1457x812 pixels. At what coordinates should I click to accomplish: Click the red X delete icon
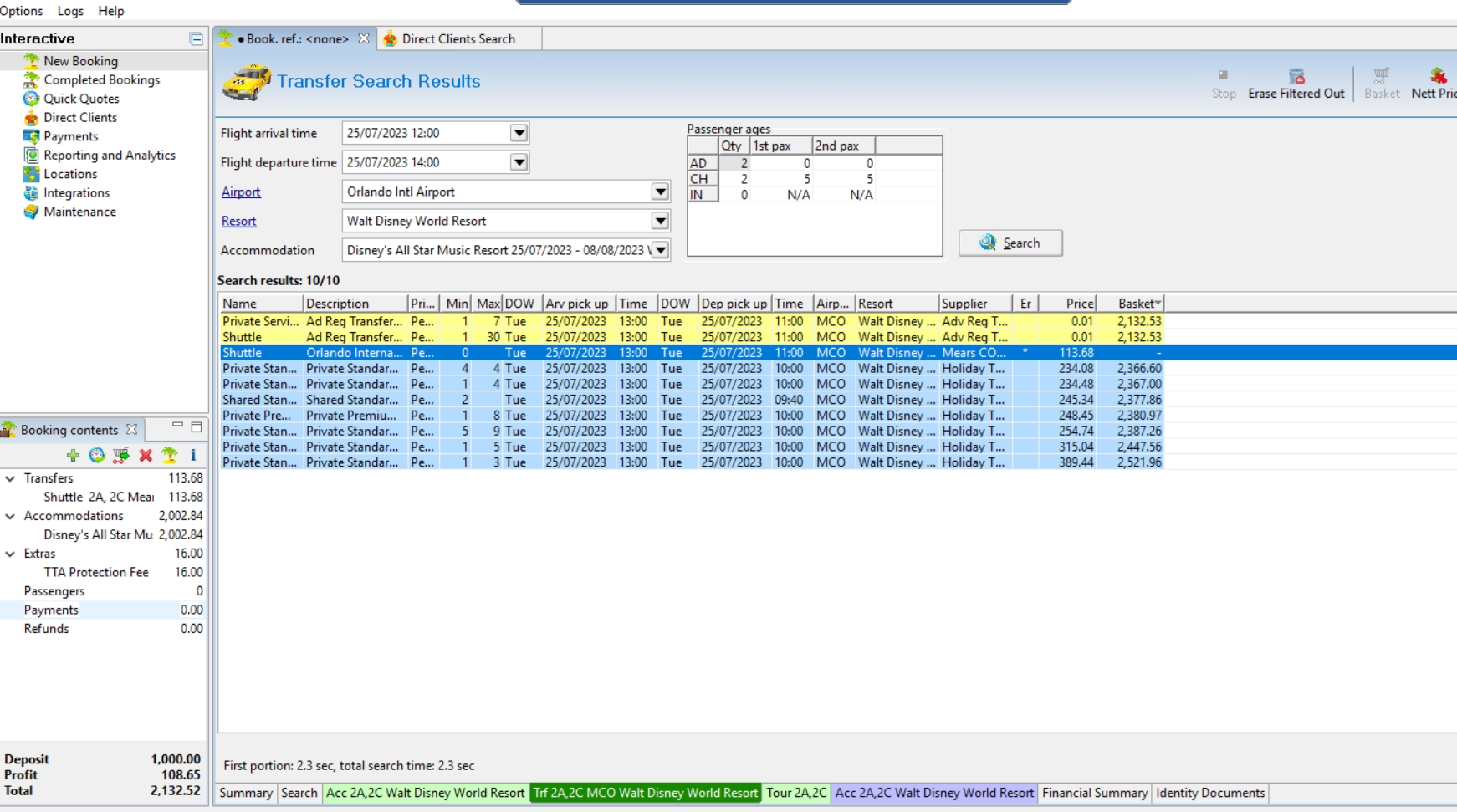tap(146, 455)
